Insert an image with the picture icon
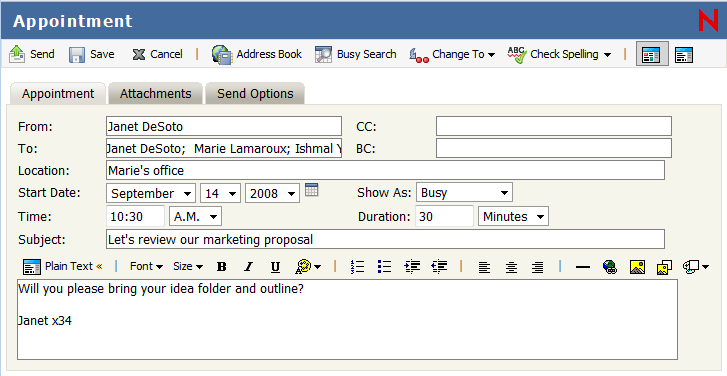This screenshot has height=376, width=727. (x=637, y=267)
